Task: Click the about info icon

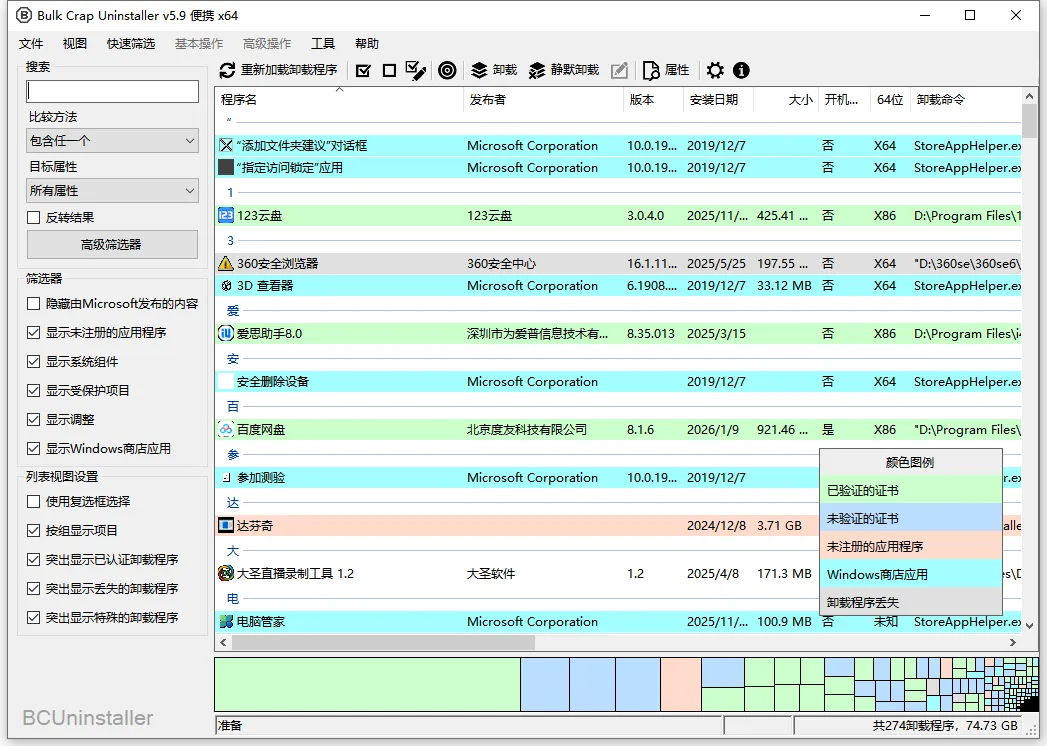Action: point(741,70)
